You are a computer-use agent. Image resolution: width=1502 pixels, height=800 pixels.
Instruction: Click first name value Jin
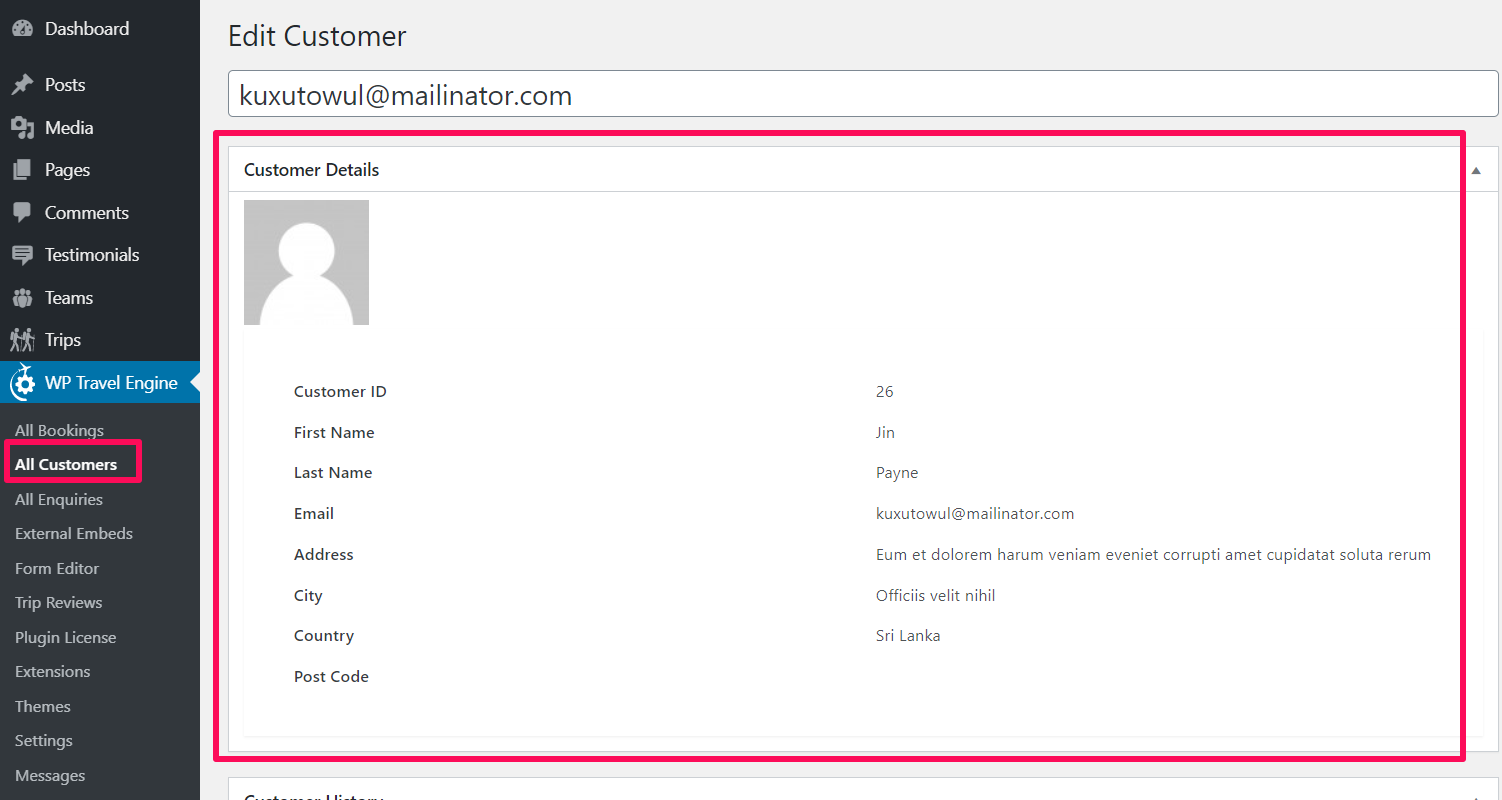(885, 433)
